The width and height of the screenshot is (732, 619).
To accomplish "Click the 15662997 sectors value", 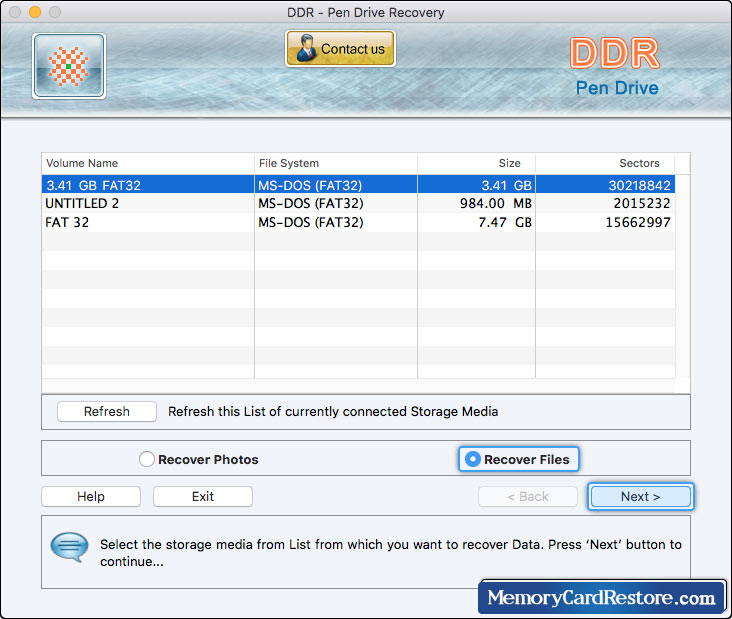I will pyautogui.click(x=638, y=222).
